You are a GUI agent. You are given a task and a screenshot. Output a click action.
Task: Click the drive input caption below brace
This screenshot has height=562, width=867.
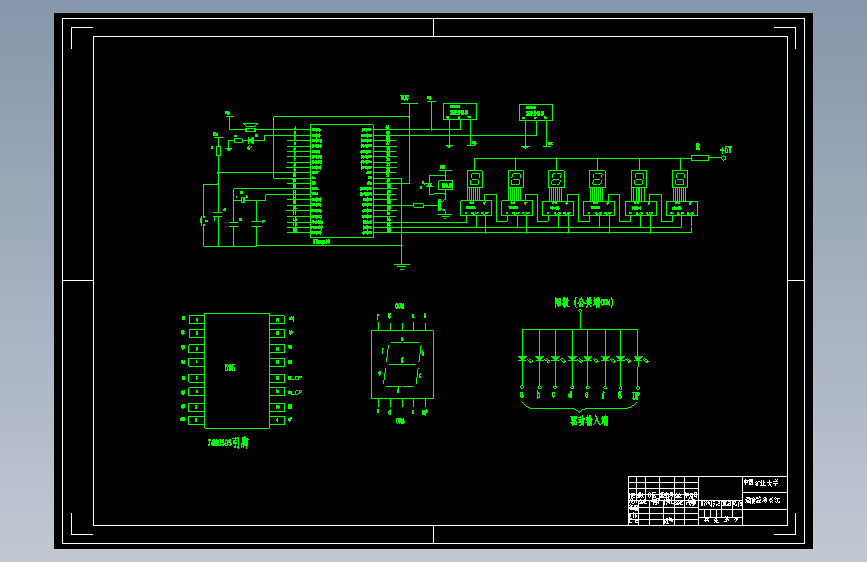(589, 421)
